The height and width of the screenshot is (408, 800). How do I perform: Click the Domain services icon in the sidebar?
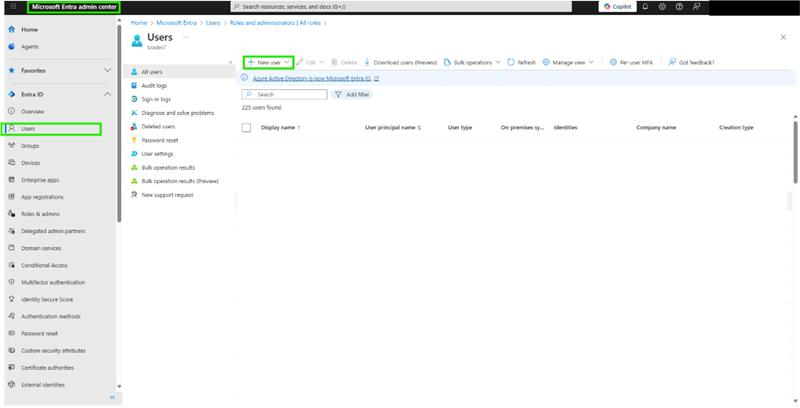(x=12, y=248)
